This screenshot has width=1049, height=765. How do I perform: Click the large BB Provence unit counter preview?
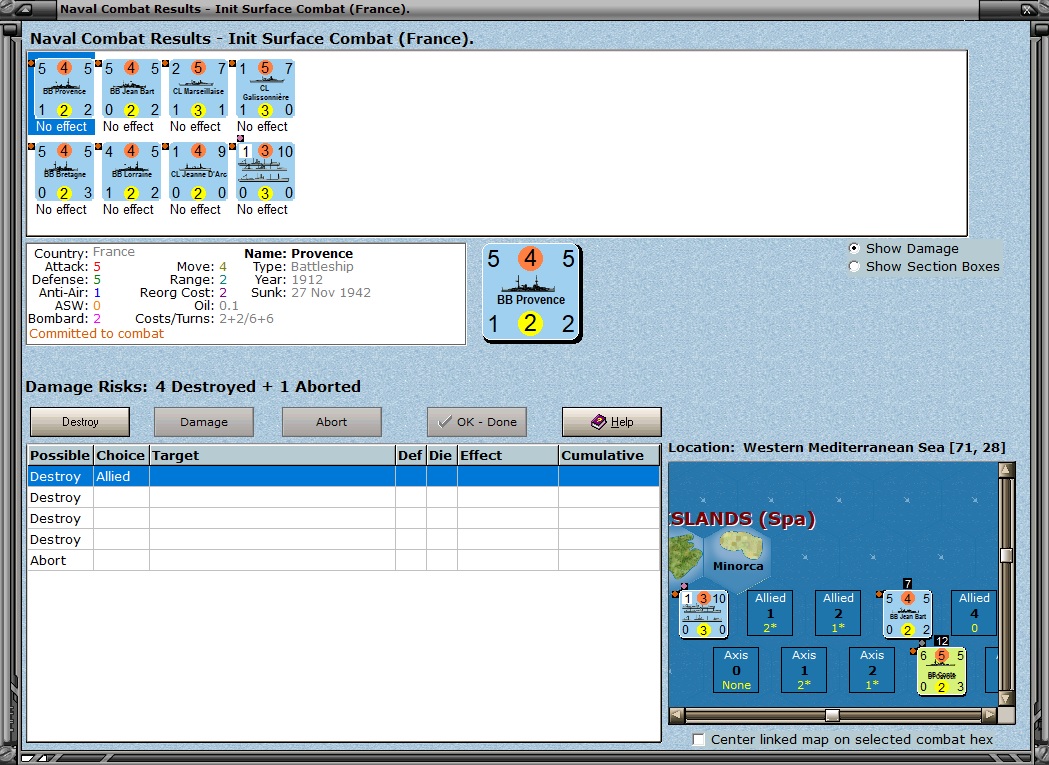pyautogui.click(x=532, y=293)
